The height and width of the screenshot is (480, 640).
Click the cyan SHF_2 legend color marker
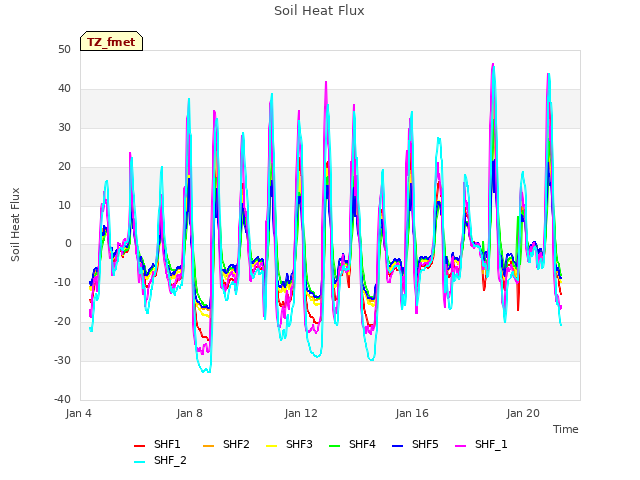pyautogui.click(x=140, y=462)
